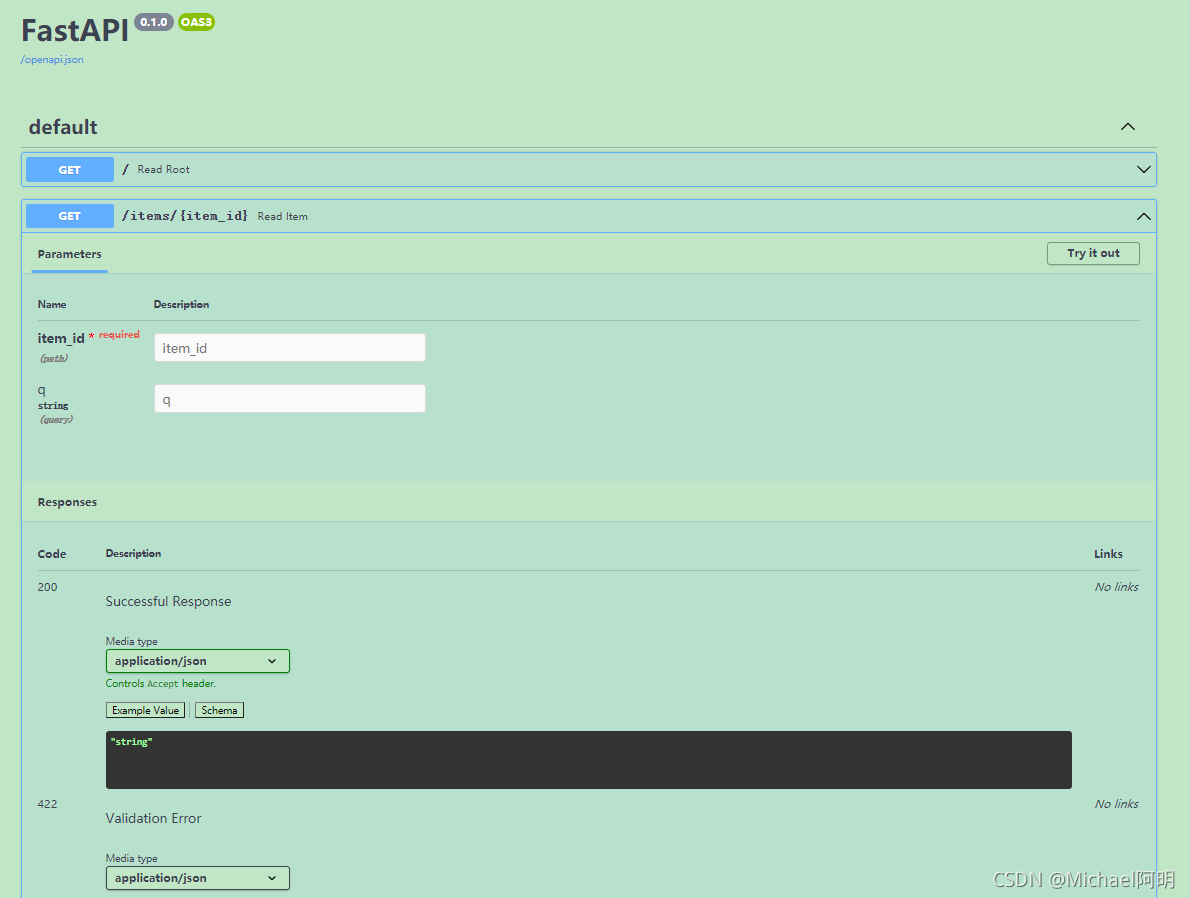Open the 200 response media type dropdown
This screenshot has height=898, width=1190.
(x=197, y=660)
